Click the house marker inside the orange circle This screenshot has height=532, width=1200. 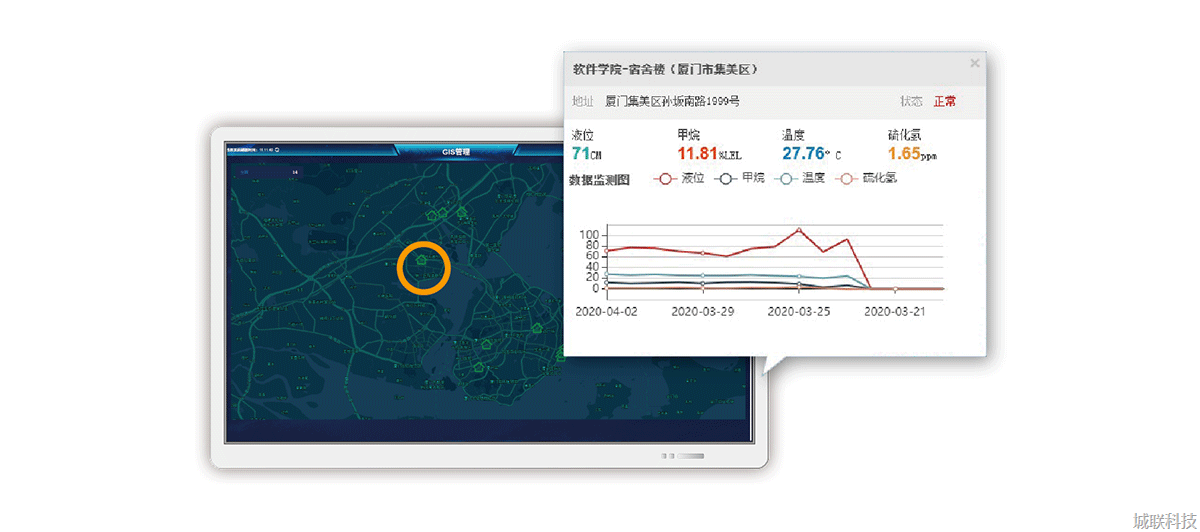tap(423, 260)
